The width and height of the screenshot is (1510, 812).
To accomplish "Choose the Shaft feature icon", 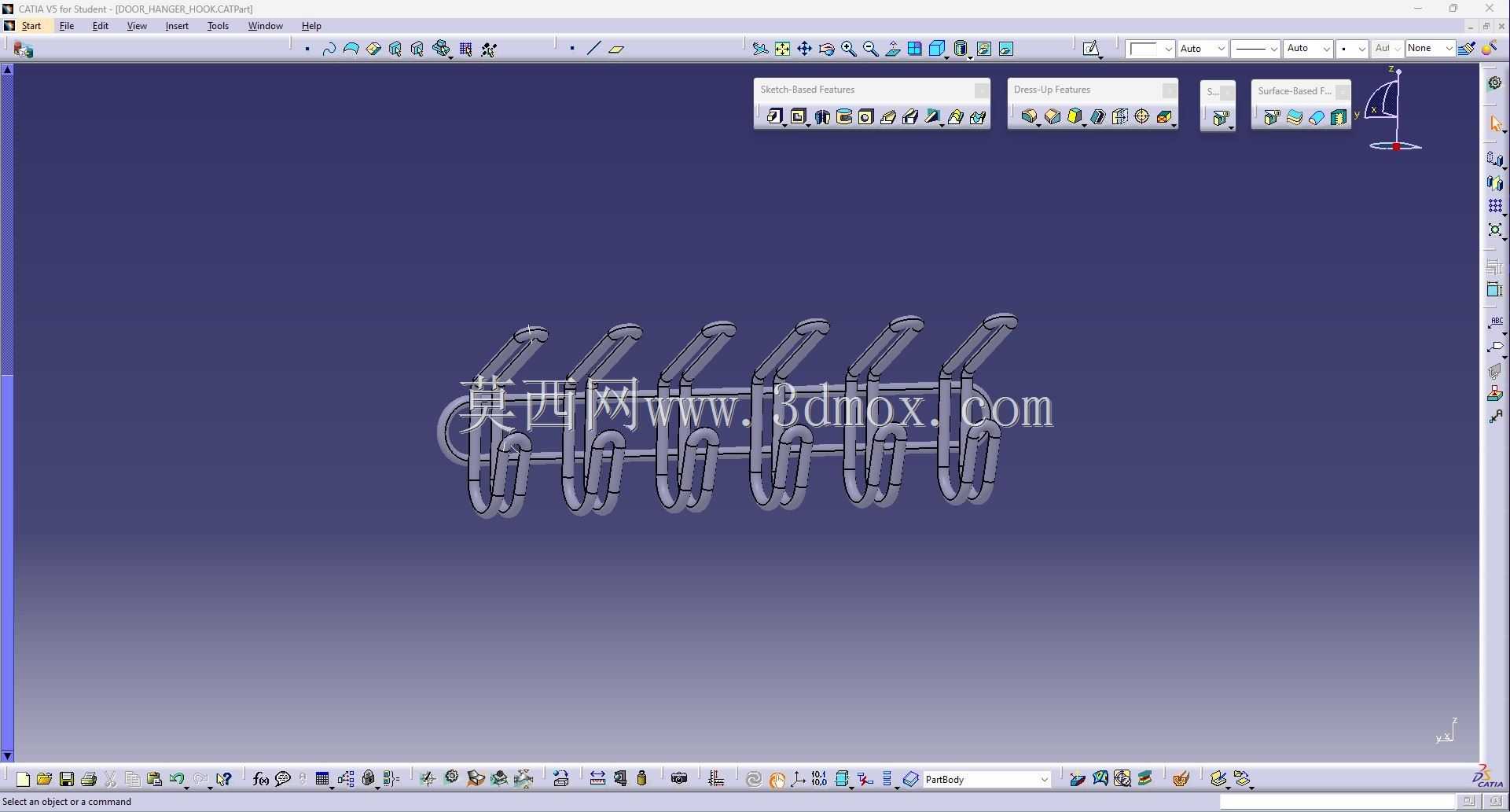I will coord(821,116).
